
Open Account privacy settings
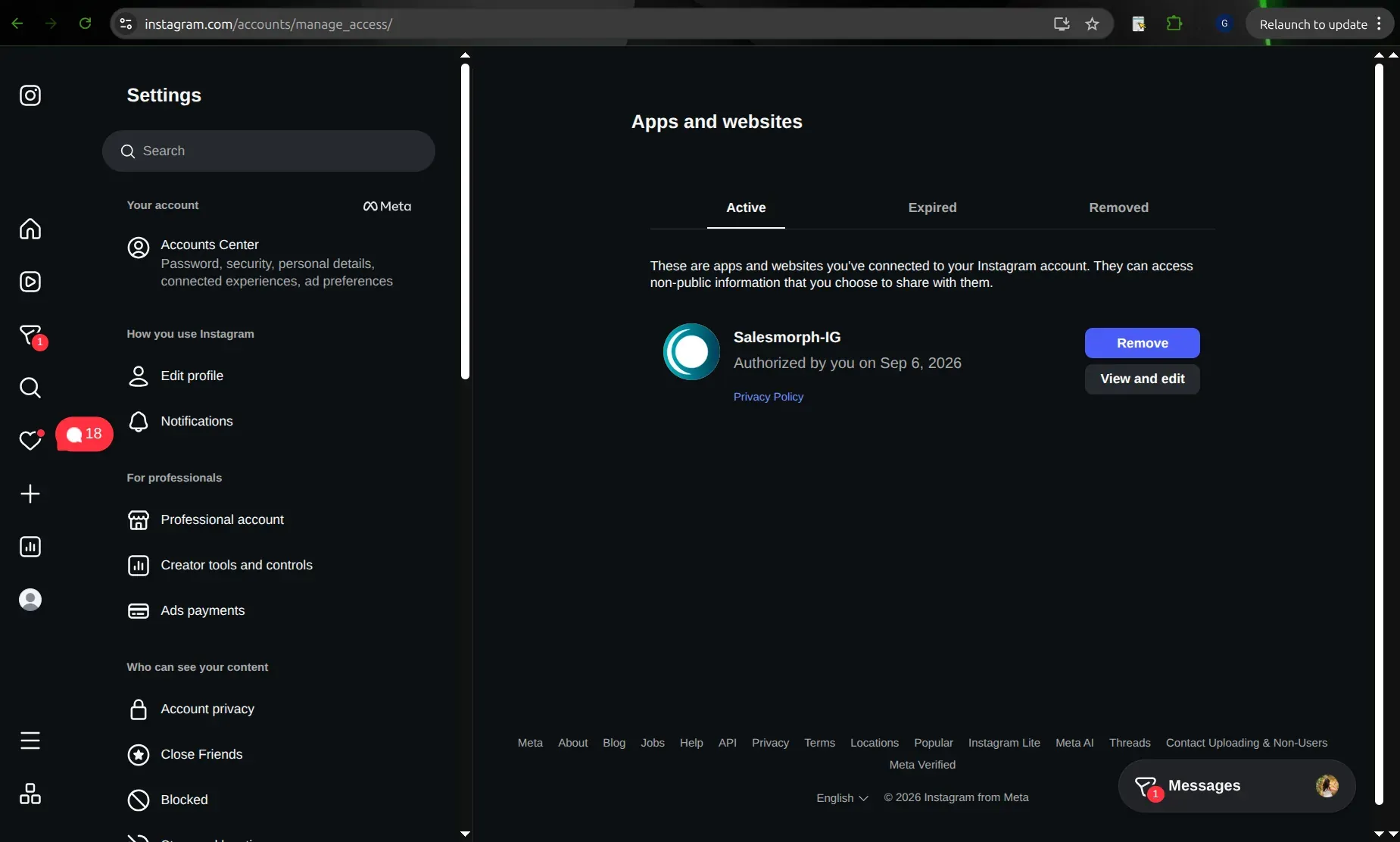coord(270,709)
